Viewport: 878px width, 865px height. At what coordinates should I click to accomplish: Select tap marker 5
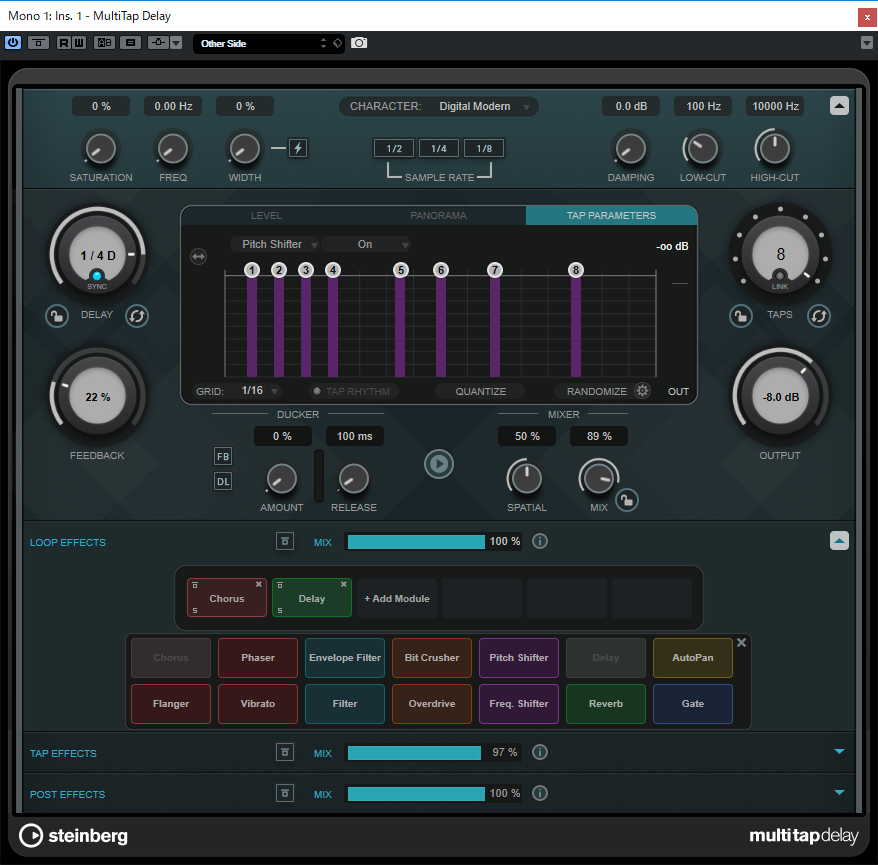point(400,270)
